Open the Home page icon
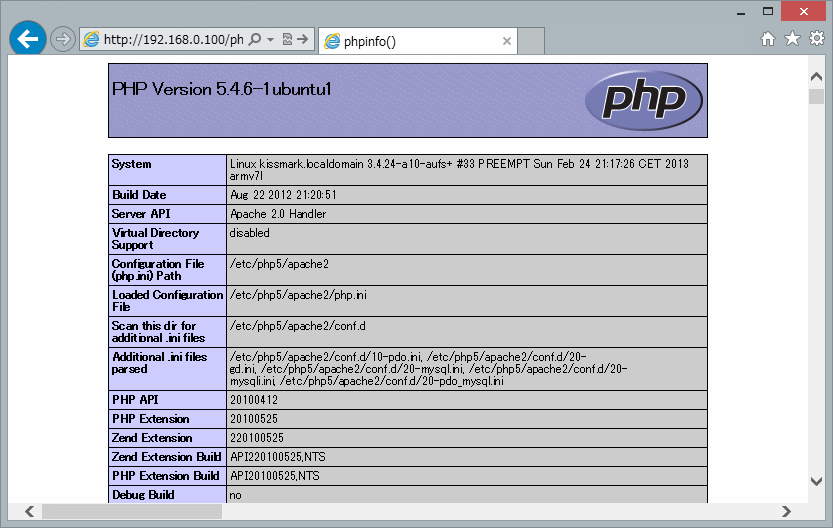833x528 pixels. 768,39
